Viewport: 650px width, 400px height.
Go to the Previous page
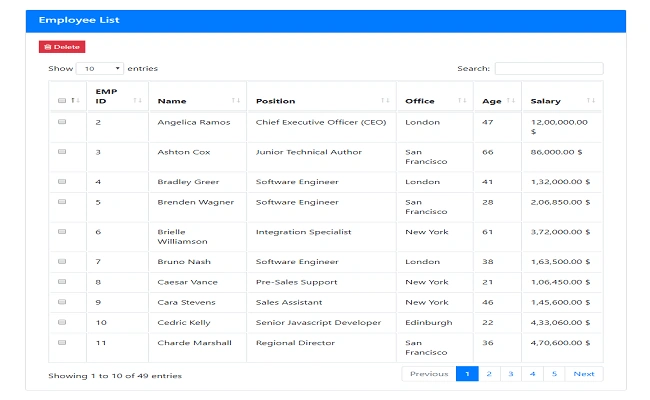[429, 374]
